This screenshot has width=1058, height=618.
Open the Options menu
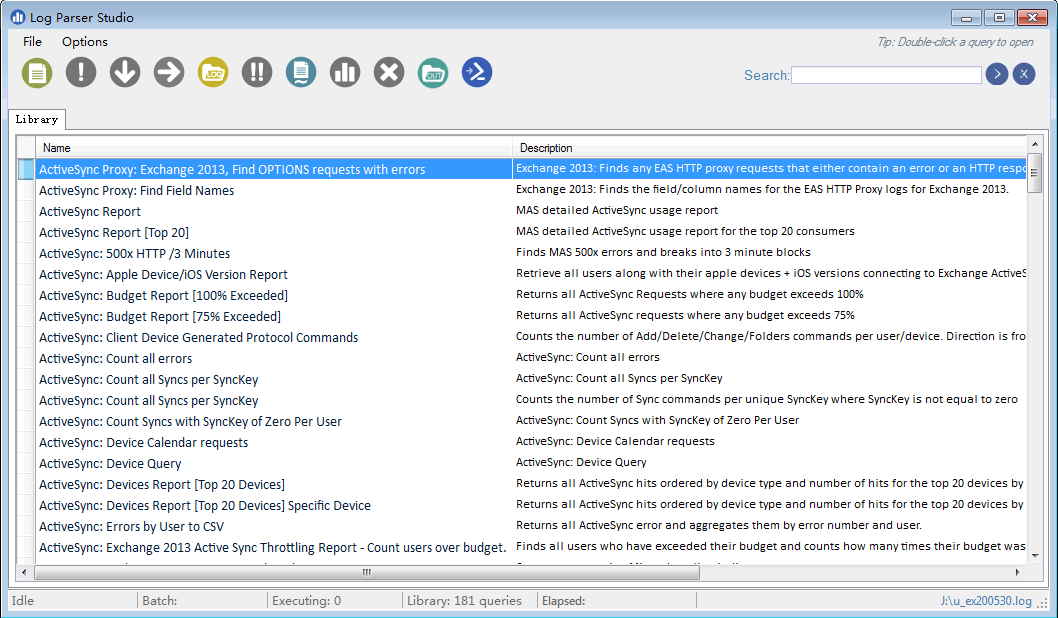85,42
